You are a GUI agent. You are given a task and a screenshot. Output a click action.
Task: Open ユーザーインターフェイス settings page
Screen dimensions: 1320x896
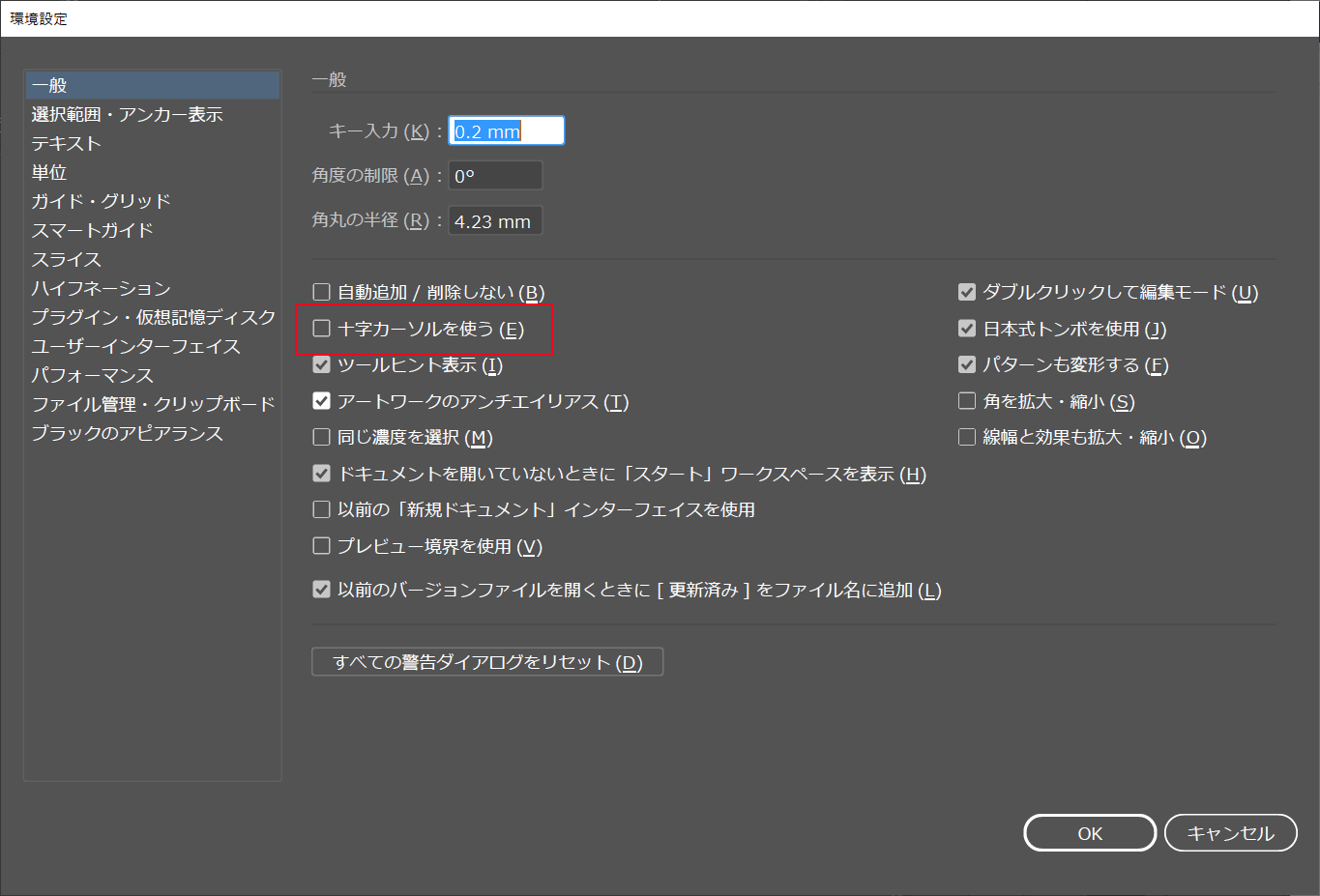pos(135,346)
